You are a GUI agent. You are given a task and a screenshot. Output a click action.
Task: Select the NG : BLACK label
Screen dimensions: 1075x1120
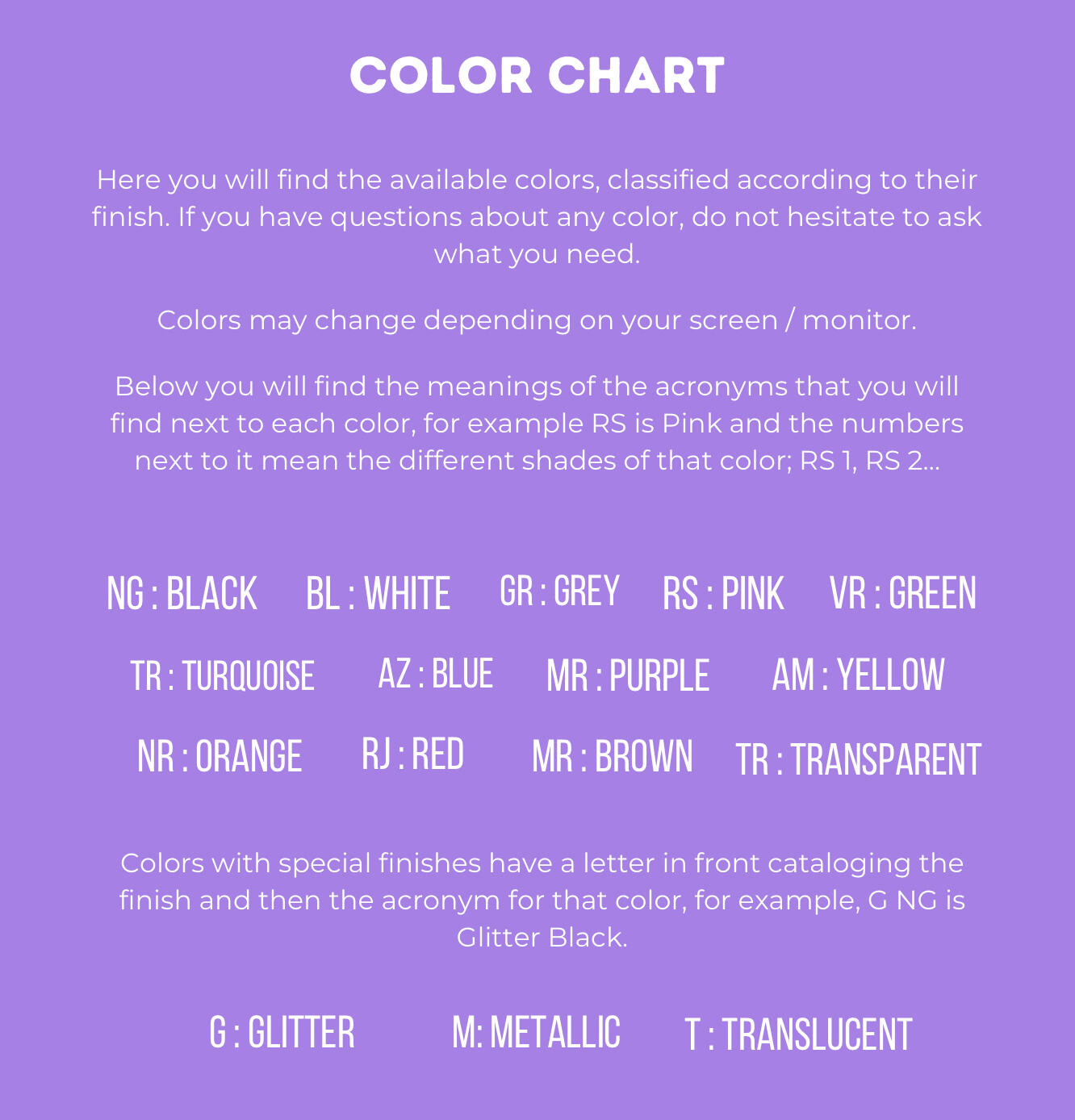[182, 594]
